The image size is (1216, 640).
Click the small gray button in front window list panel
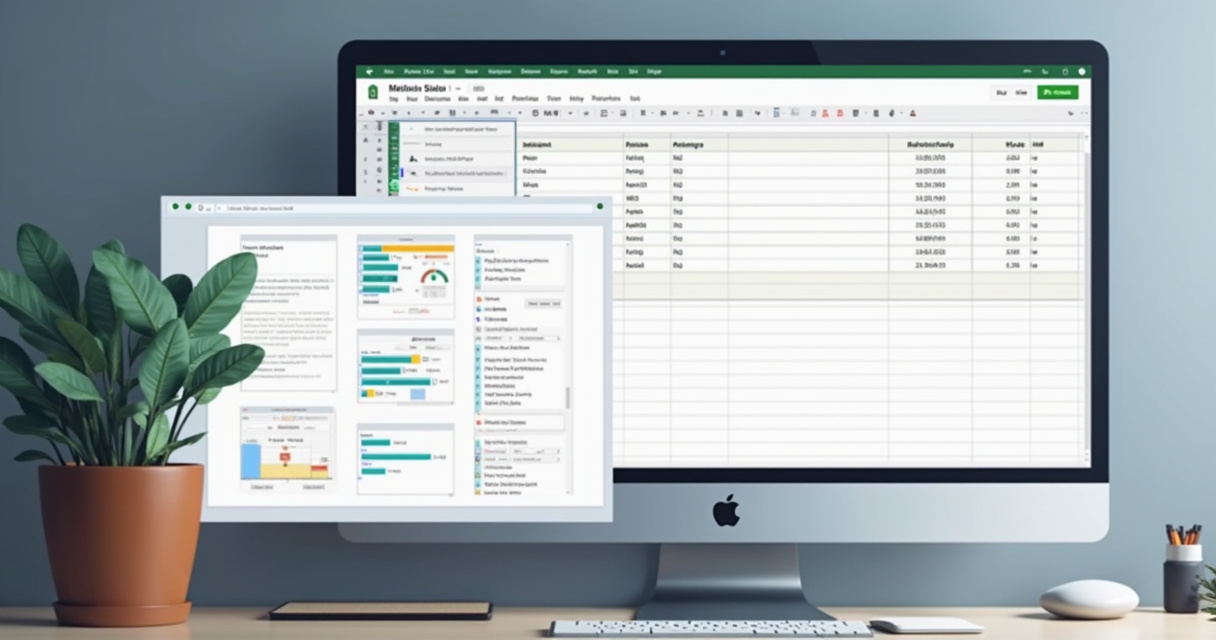pos(543,304)
